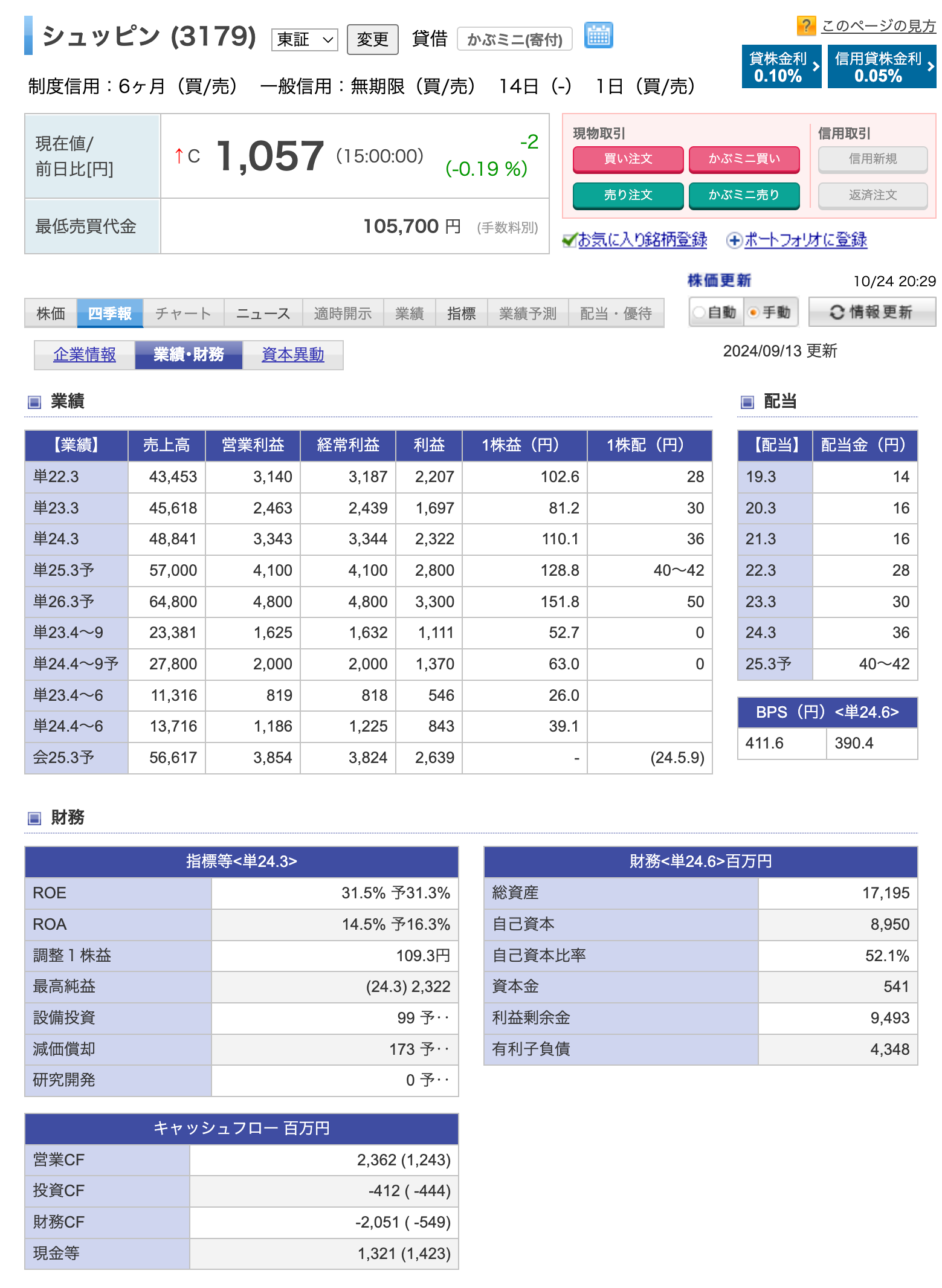942x1288 pixels.
Task: Click the かぶミニ(寄付) button
Action: pyautogui.click(x=515, y=40)
